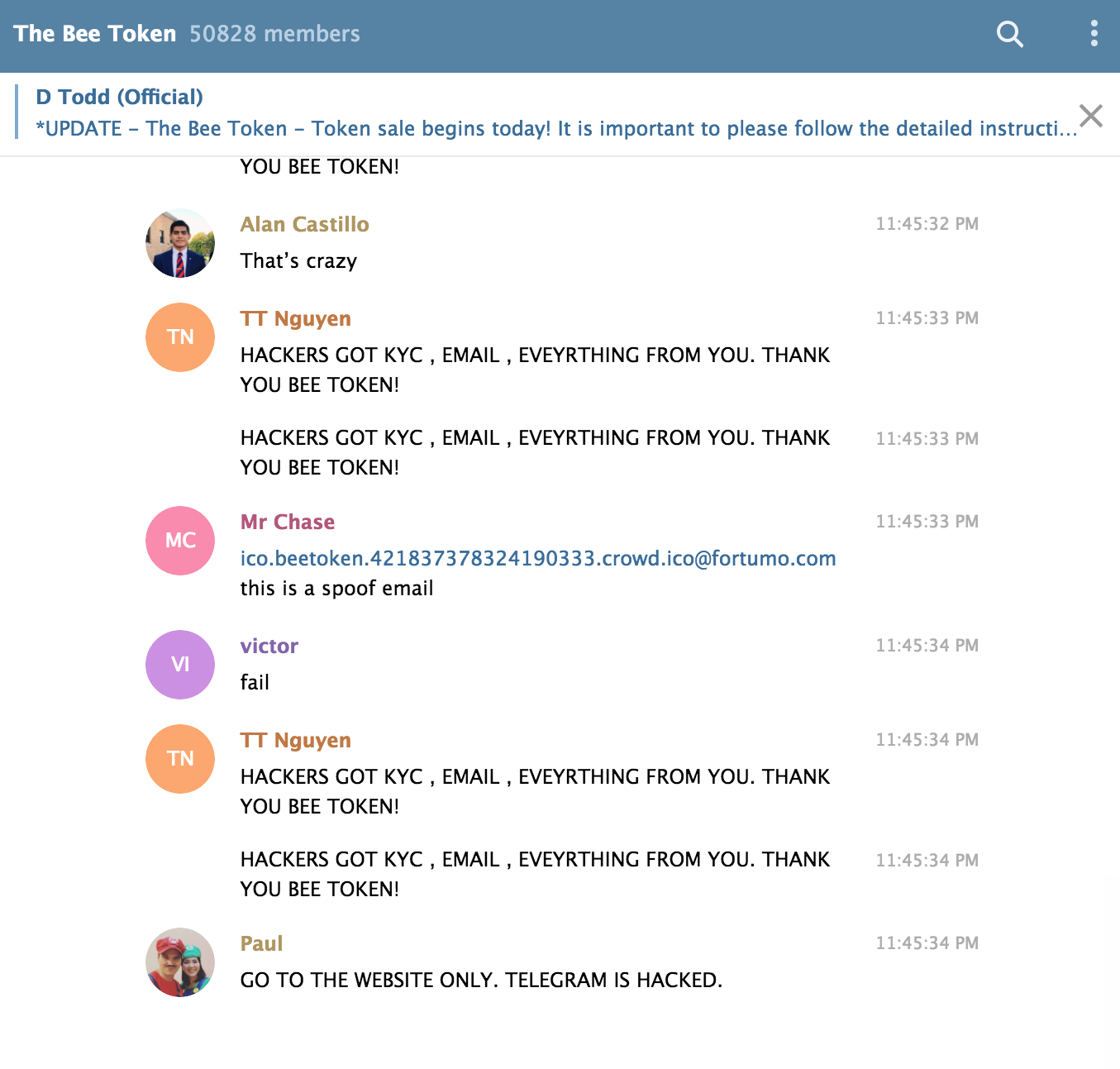Open the search in The Bee Token chat
Screen dimensions: 1120x1069
[x=1009, y=35]
